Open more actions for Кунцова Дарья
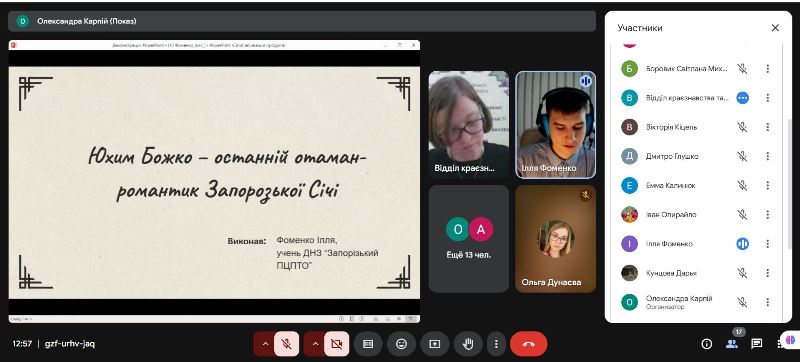800x362 pixels. coord(767,273)
